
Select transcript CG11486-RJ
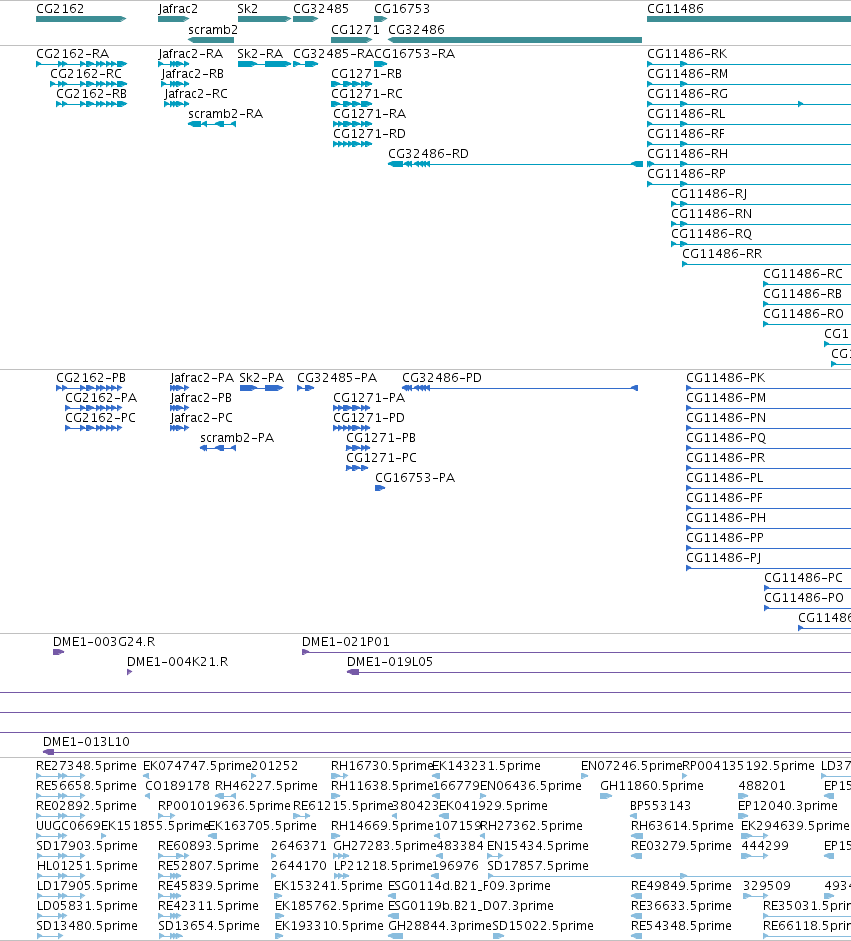pyautogui.click(x=709, y=194)
